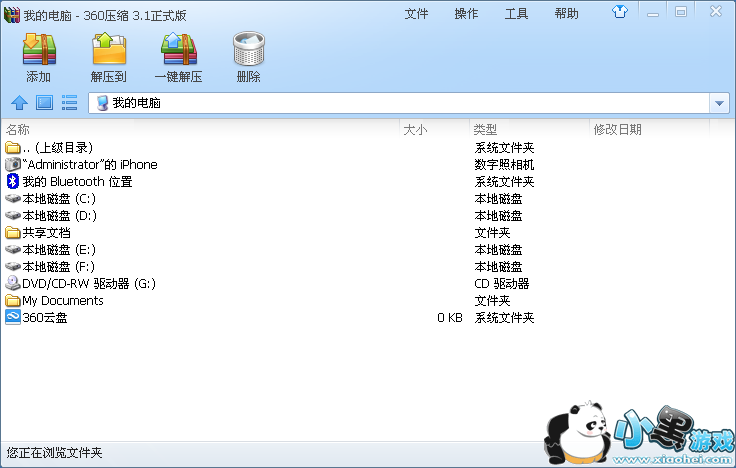Click the 我的电脑 address path field
Image resolution: width=736 pixels, height=468 pixels.
point(399,103)
